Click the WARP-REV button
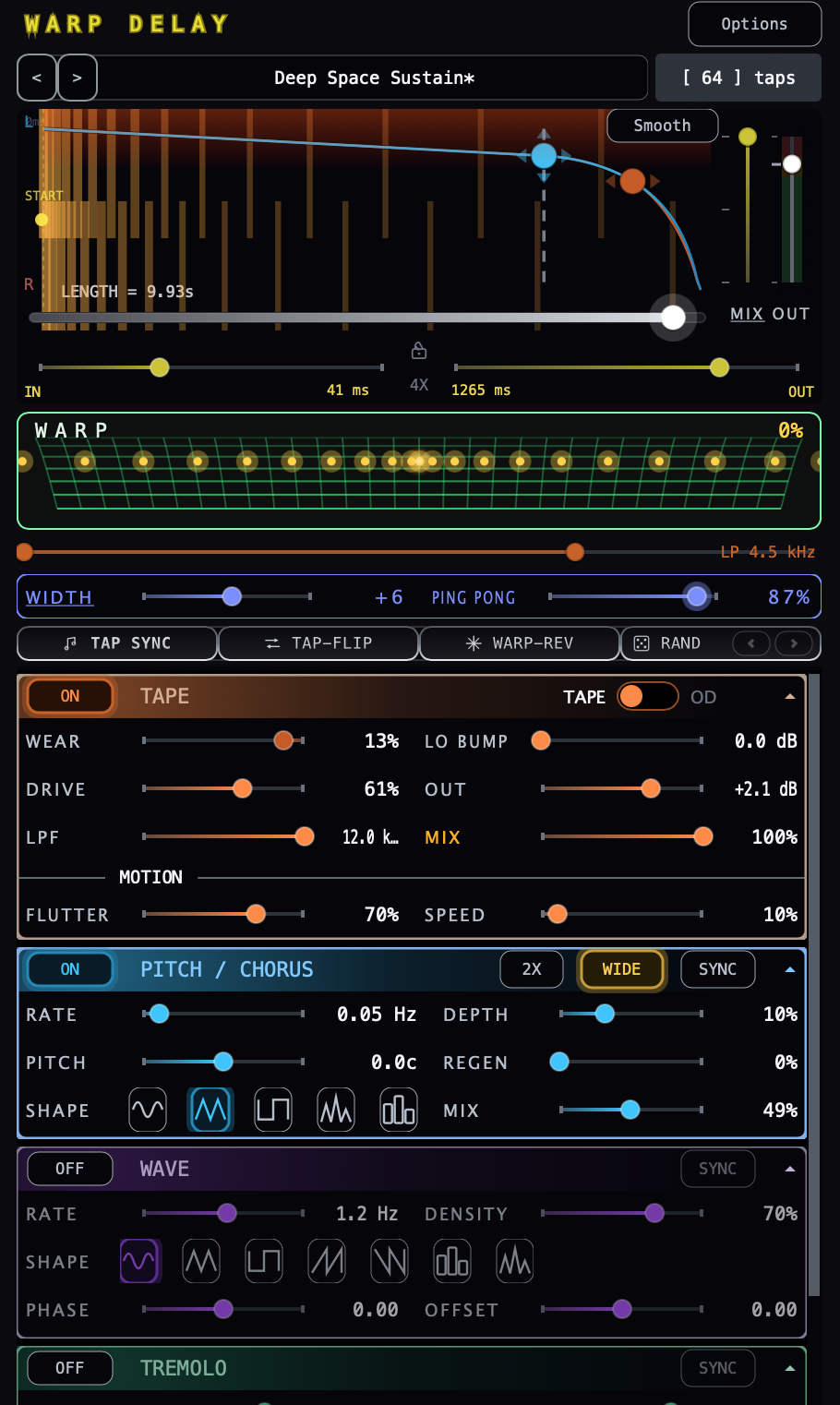 520,643
